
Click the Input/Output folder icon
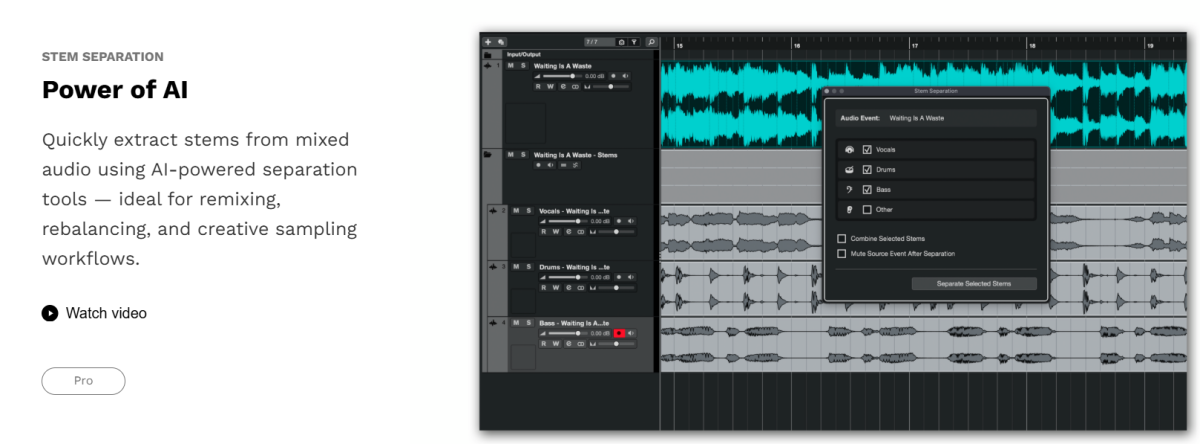pyautogui.click(x=487, y=55)
